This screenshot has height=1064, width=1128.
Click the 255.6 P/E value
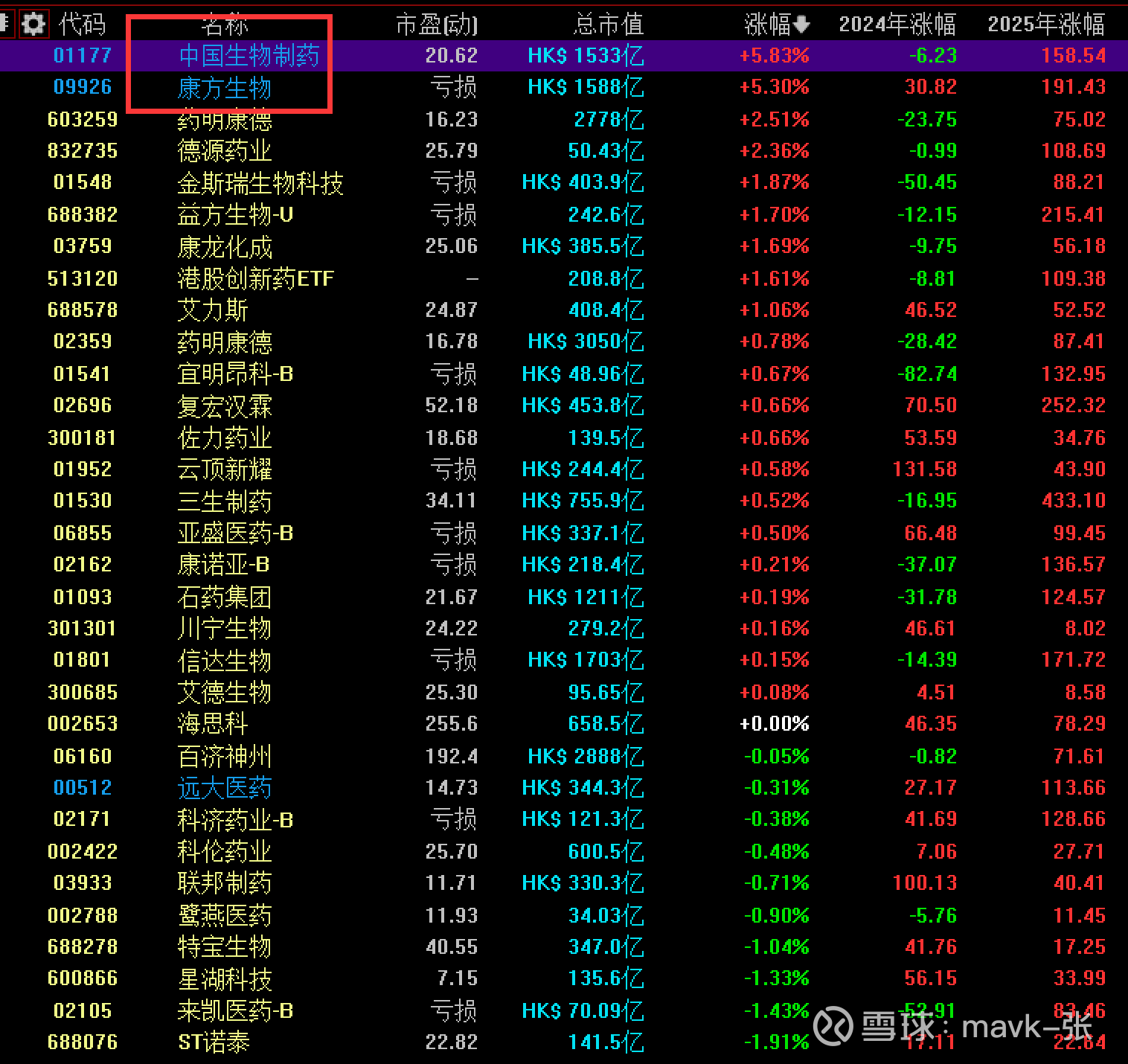click(x=452, y=724)
